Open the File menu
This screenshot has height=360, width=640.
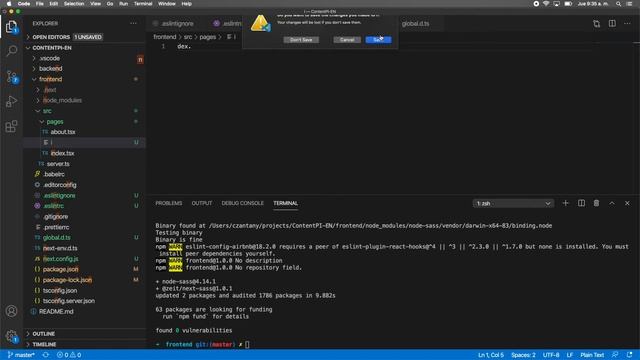coord(40,4)
